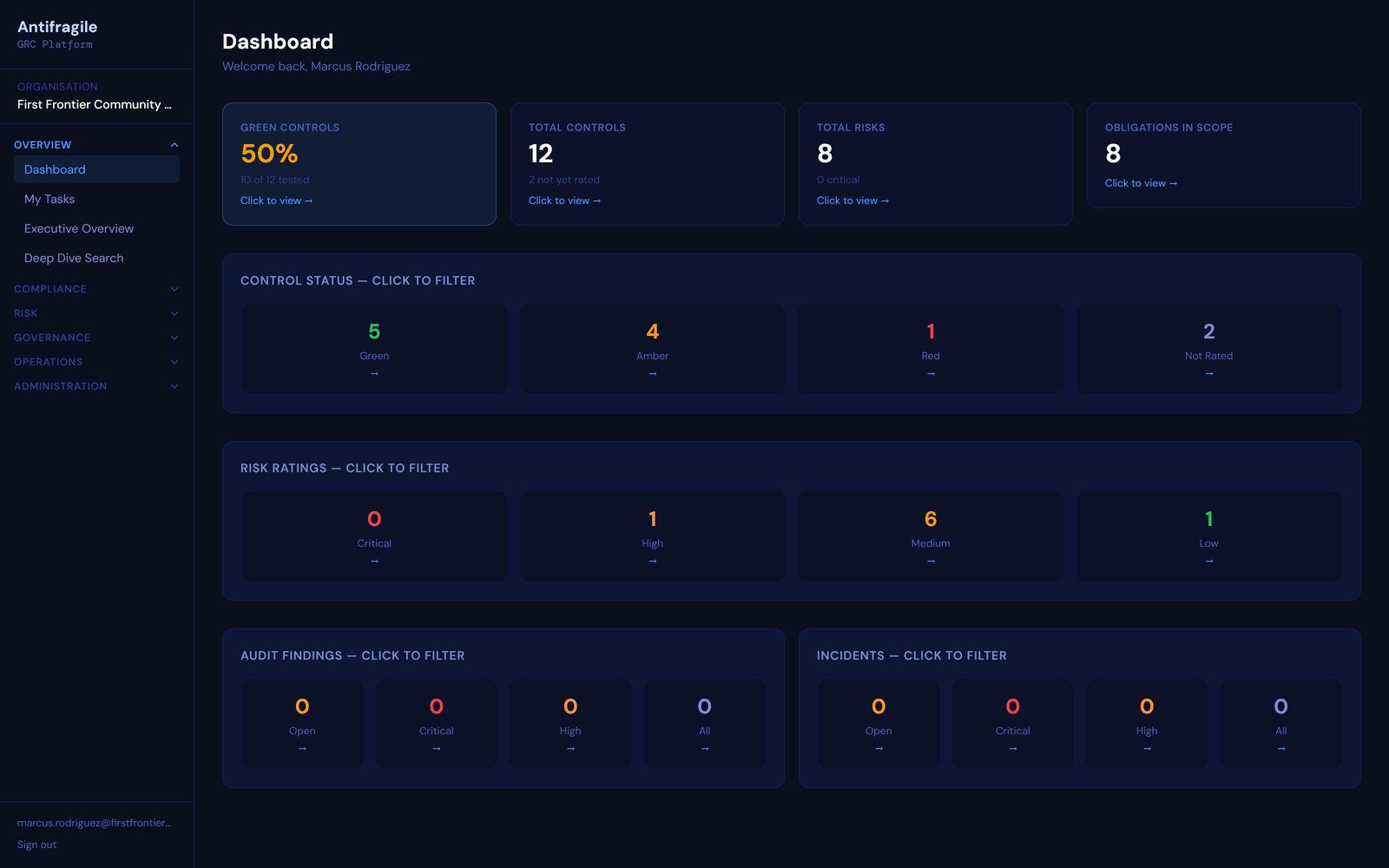
Task: Click arrow on Audit Findings Critical tile
Action: (x=437, y=749)
